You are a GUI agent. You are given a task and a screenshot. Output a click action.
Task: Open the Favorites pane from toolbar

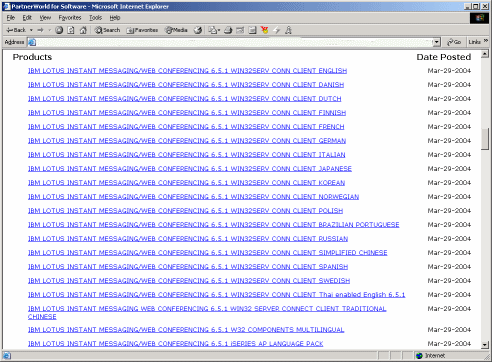(142, 30)
